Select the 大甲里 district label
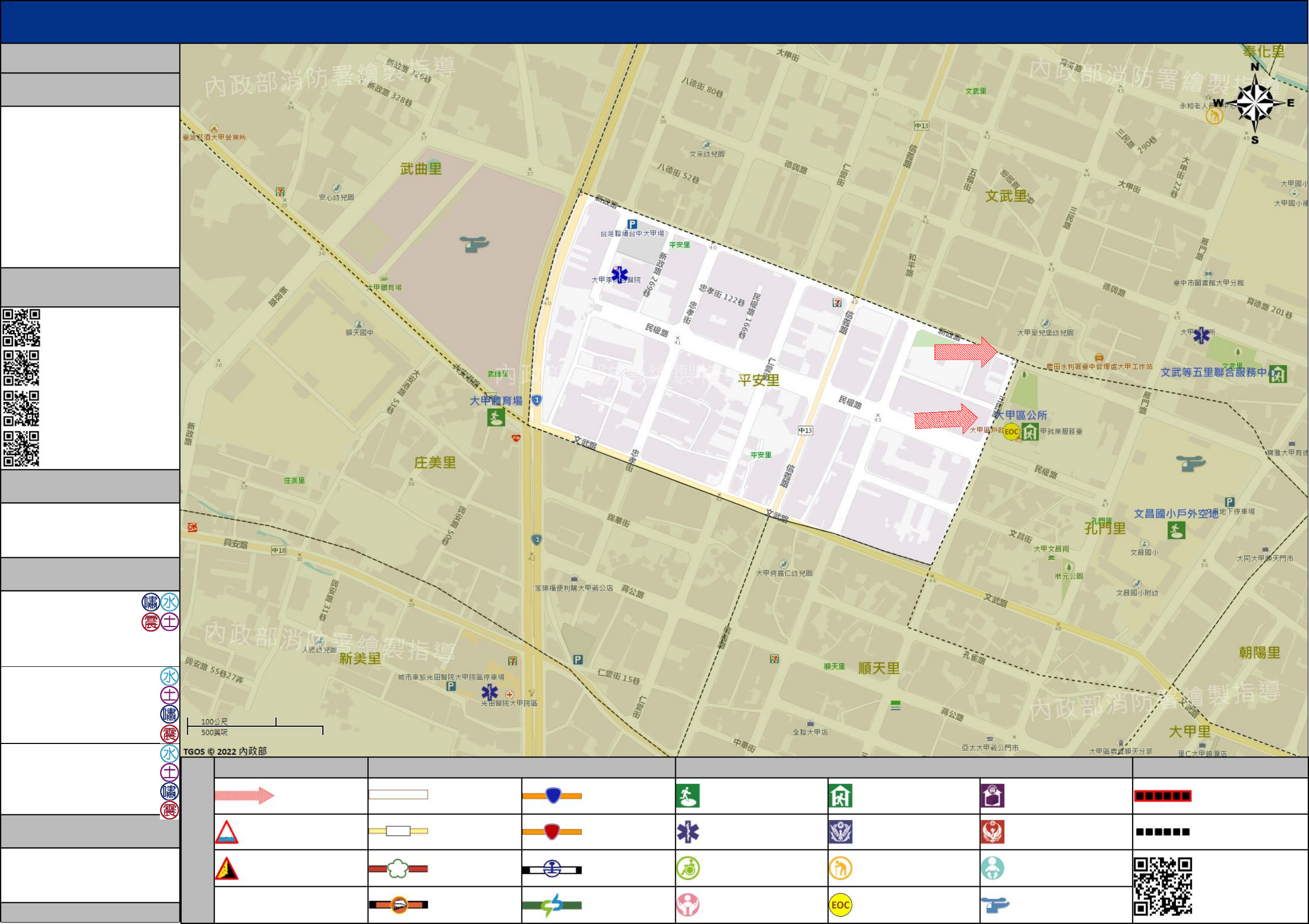Screen dimensions: 1309x924 pos(1190,732)
